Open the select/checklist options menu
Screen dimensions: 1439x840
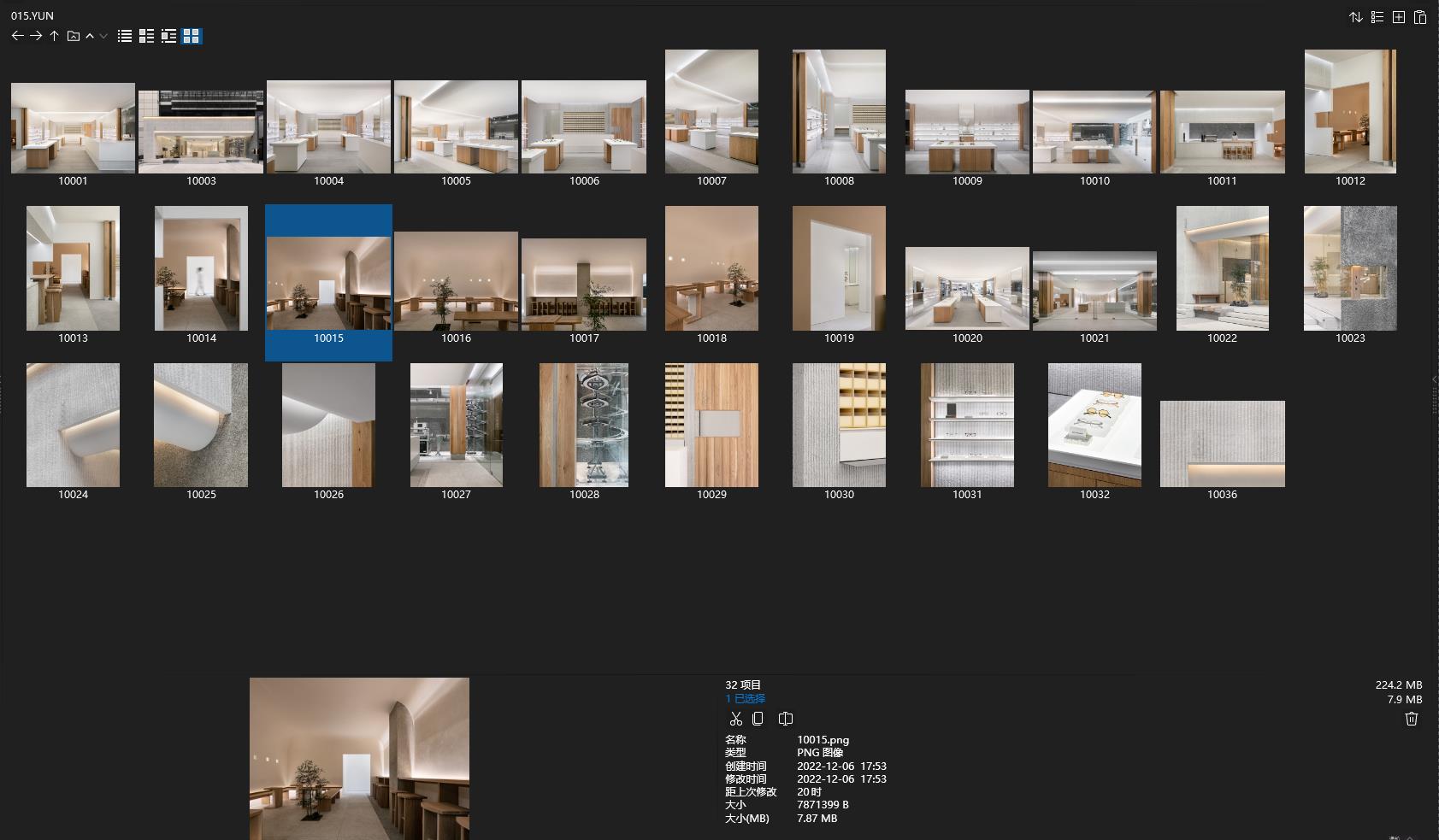[x=1377, y=17]
